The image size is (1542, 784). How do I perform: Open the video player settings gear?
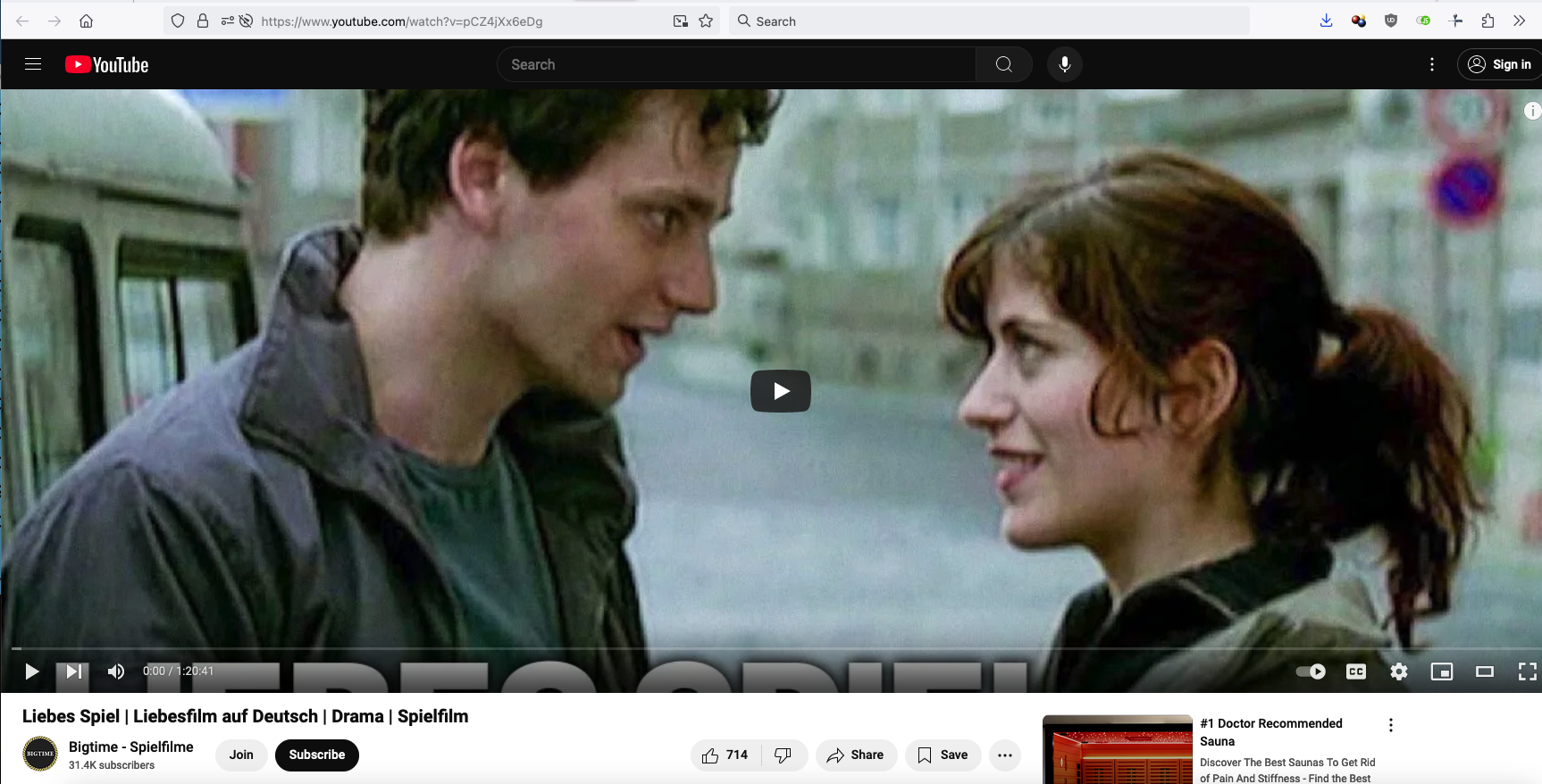coord(1398,671)
